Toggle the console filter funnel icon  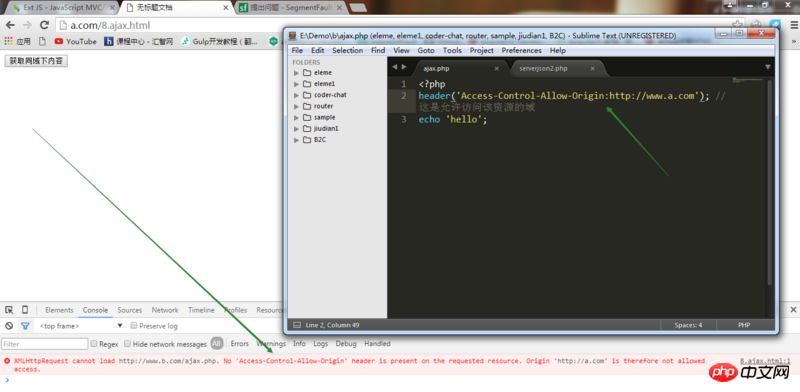pyautogui.click(x=25, y=326)
